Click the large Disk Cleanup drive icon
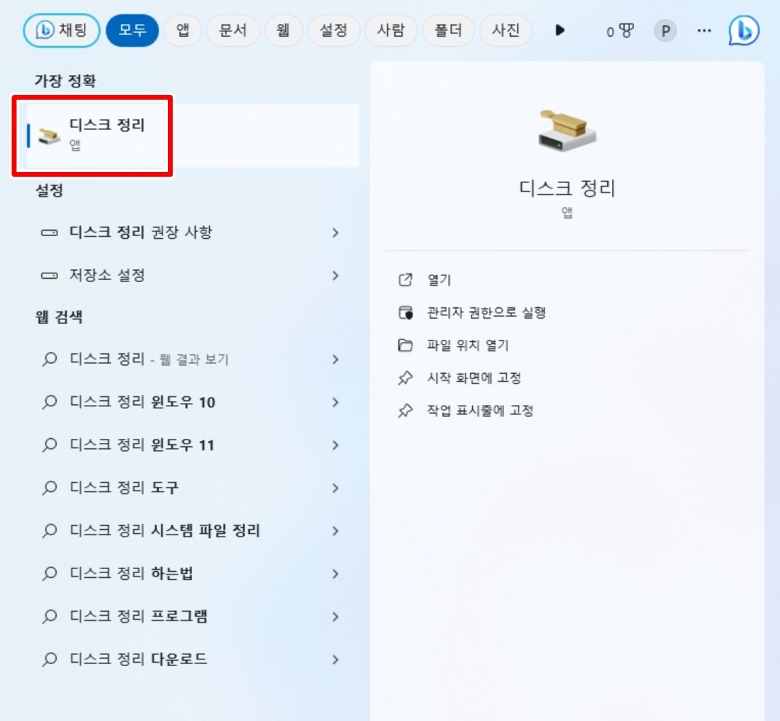The height and width of the screenshot is (721, 780). pyautogui.click(x=567, y=131)
